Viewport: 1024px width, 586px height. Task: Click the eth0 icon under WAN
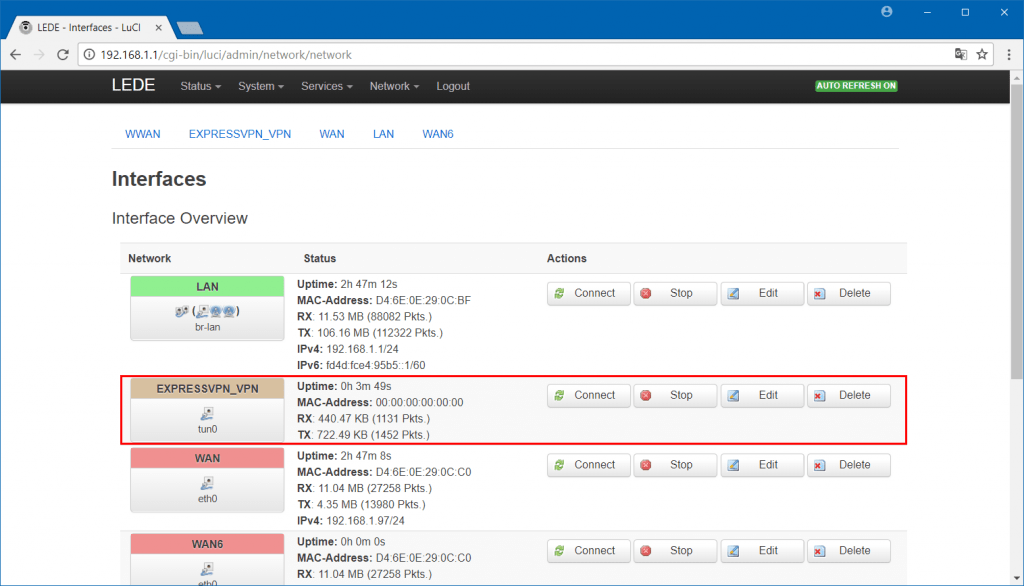point(207,482)
